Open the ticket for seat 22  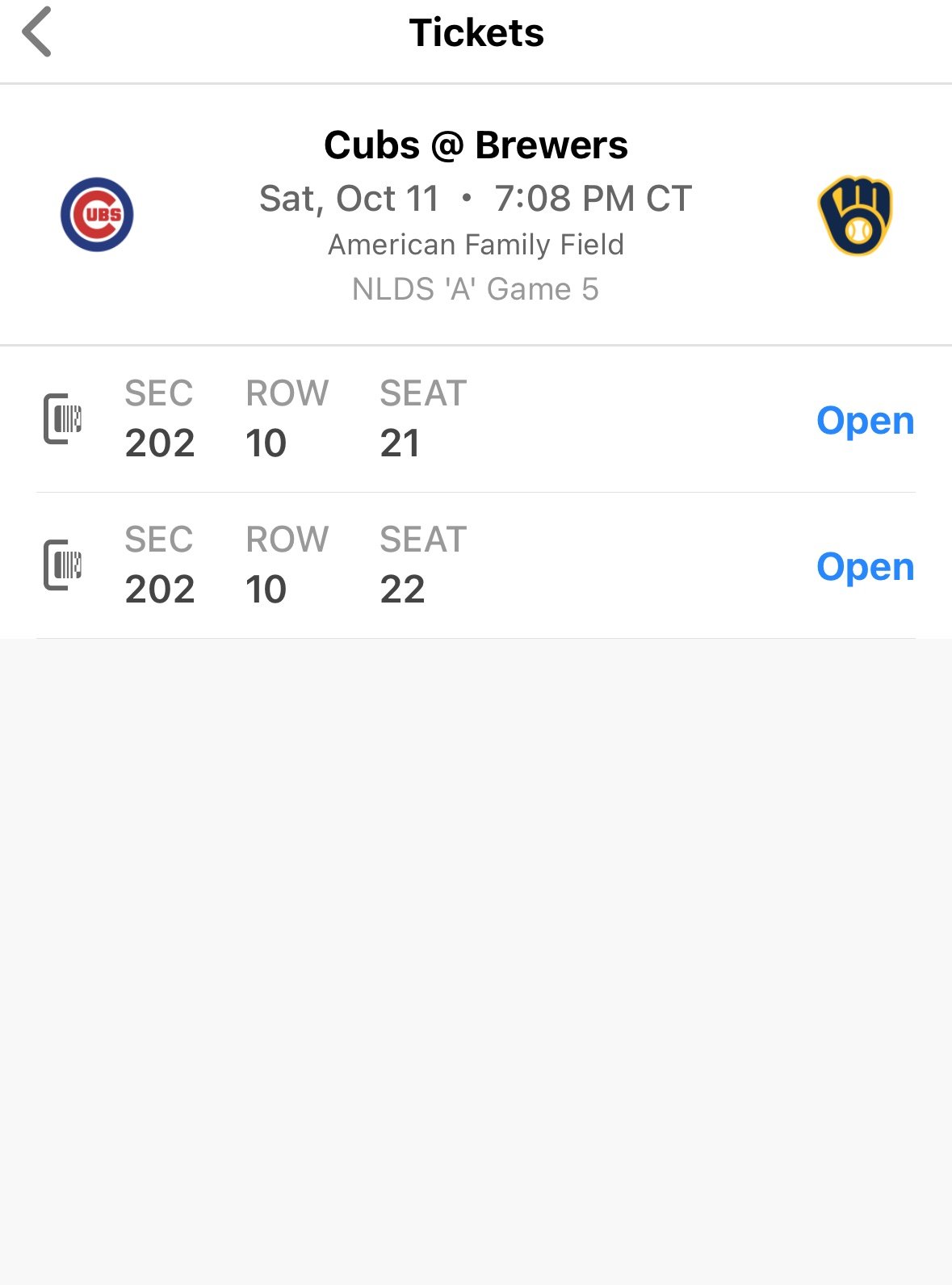pyautogui.click(x=865, y=567)
